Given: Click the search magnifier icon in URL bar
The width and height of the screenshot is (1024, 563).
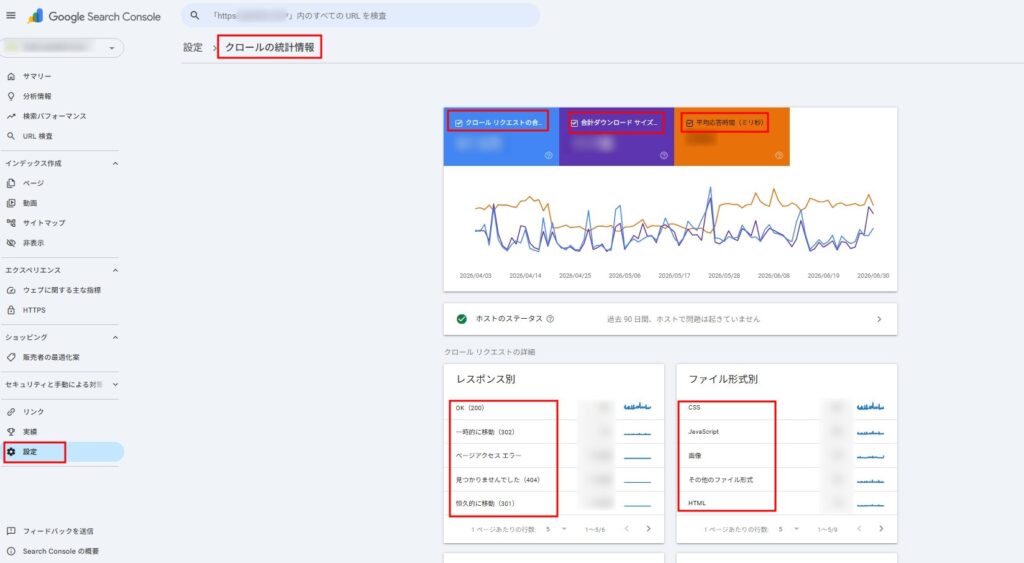Looking at the screenshot, I should pos(195,15).
